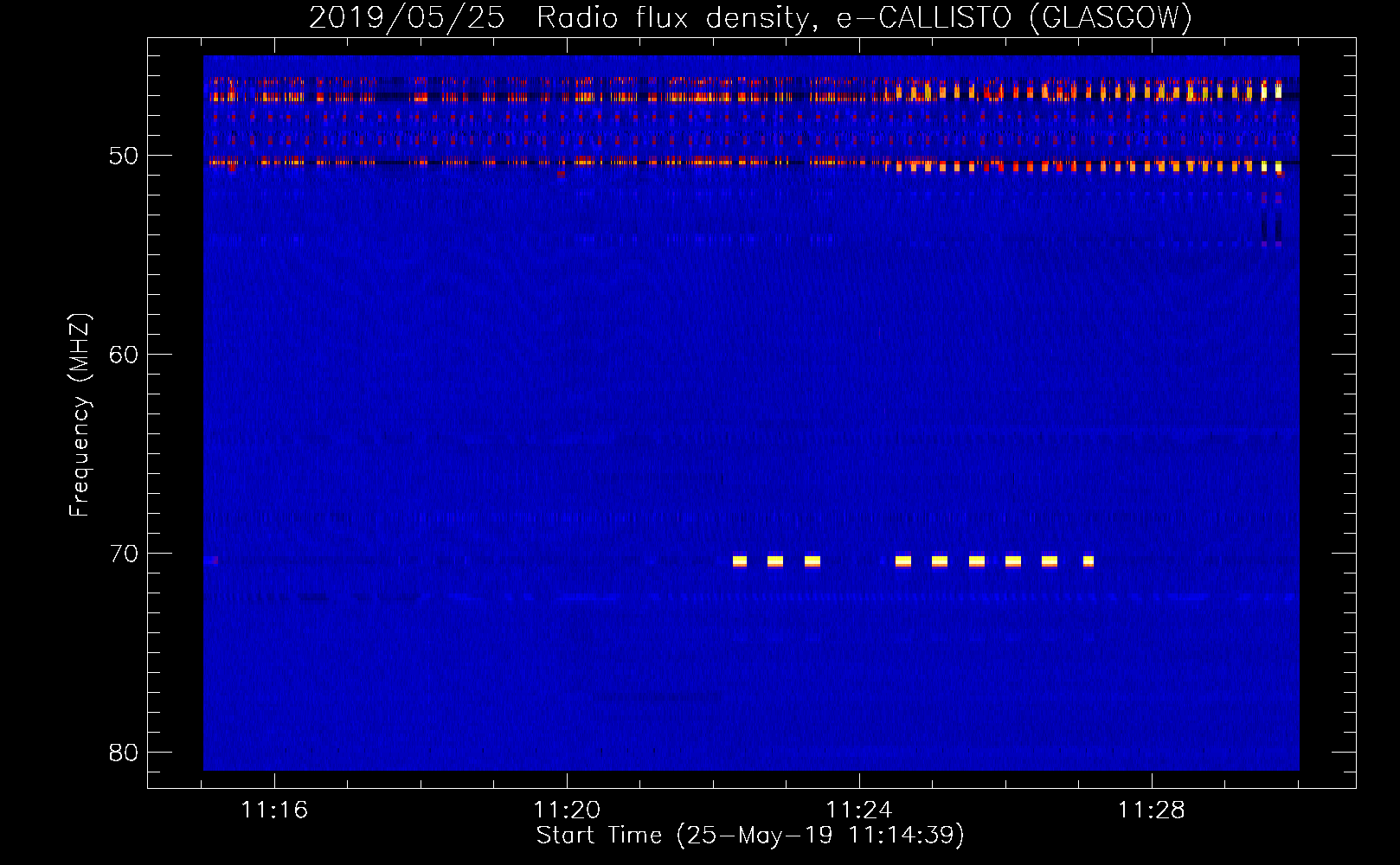Screen dimensions: 1400x865
Task: Click the "Frequency (MHZ)" axis label
Action: coord(79,415)
